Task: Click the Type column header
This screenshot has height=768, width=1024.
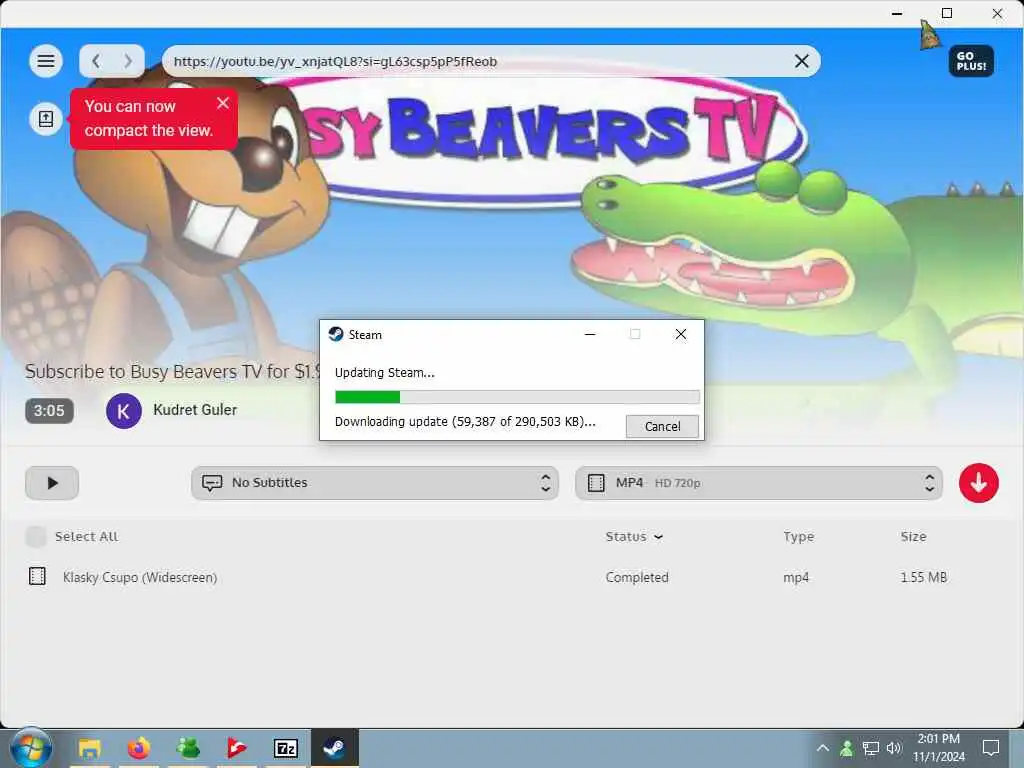Action: coord(799,537)
